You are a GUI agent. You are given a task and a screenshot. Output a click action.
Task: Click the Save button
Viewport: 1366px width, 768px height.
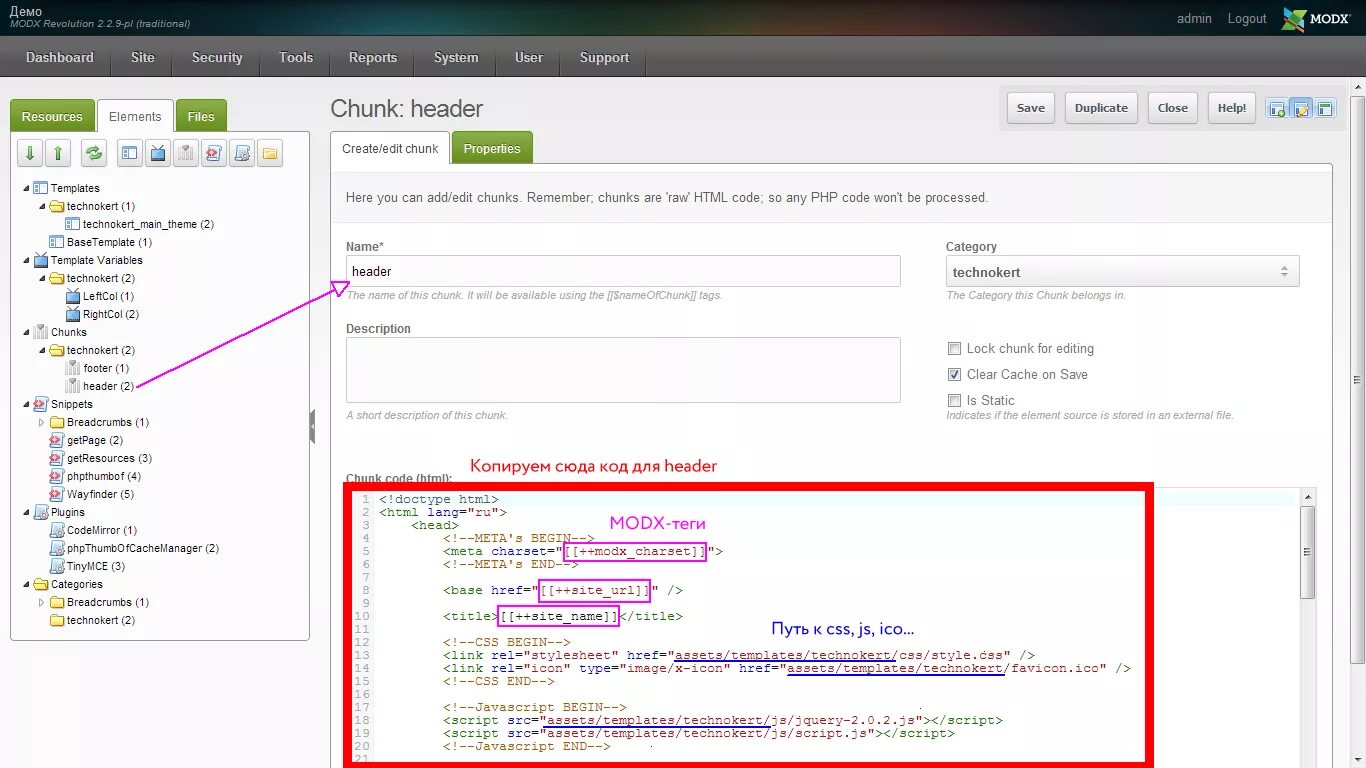[x=1031, y=108]
